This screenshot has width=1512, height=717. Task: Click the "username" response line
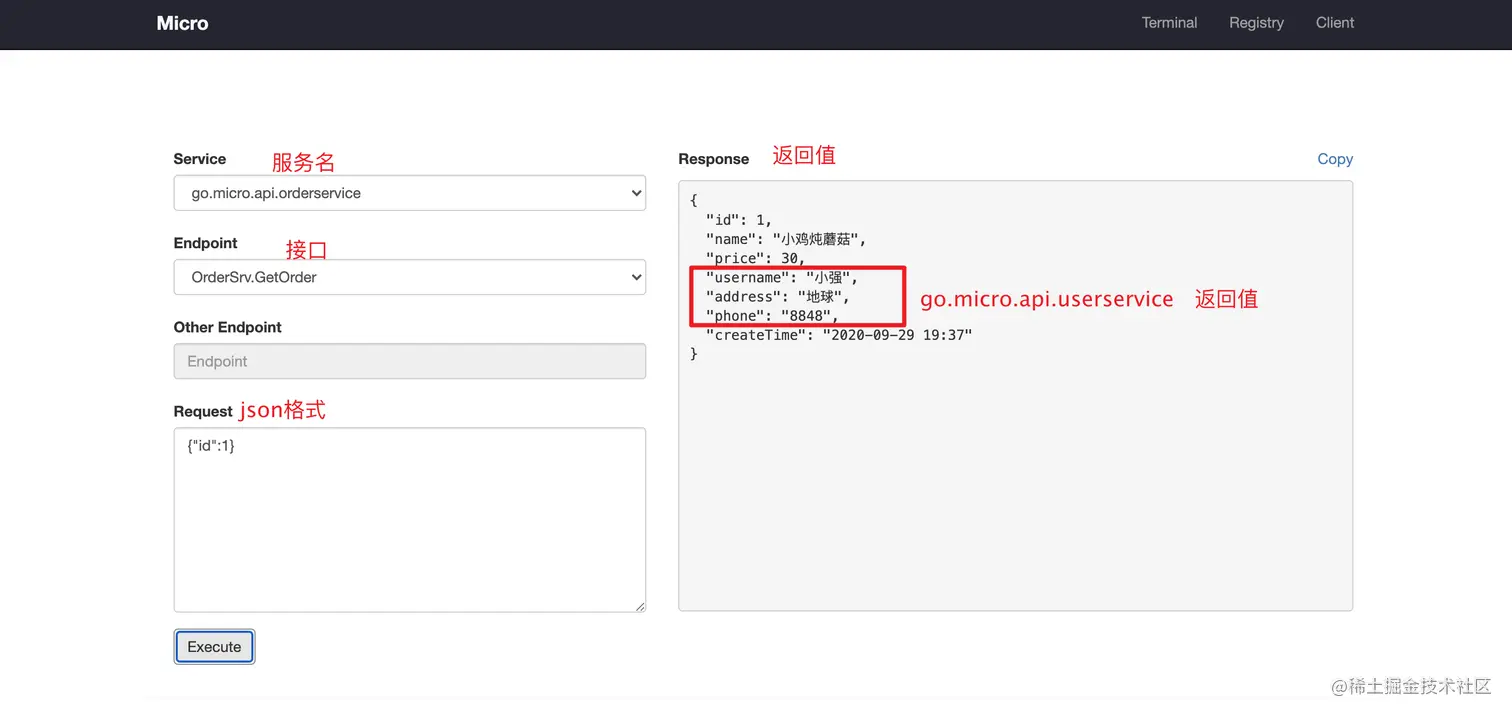coord(782,277)
